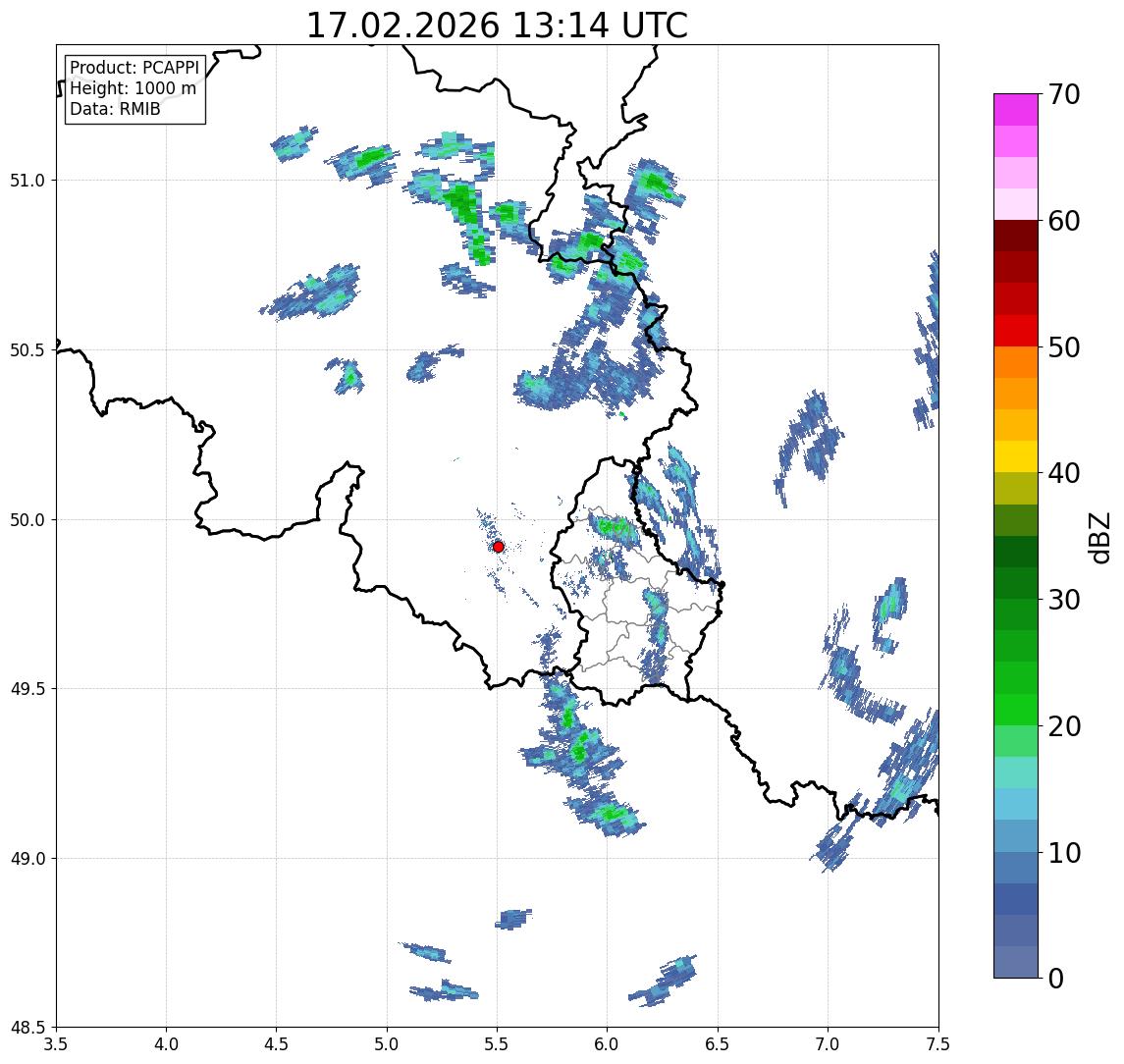Click the dark red colorbar segment below 60
This screenshot has width=1124, height=1064.
[1016, 236]
